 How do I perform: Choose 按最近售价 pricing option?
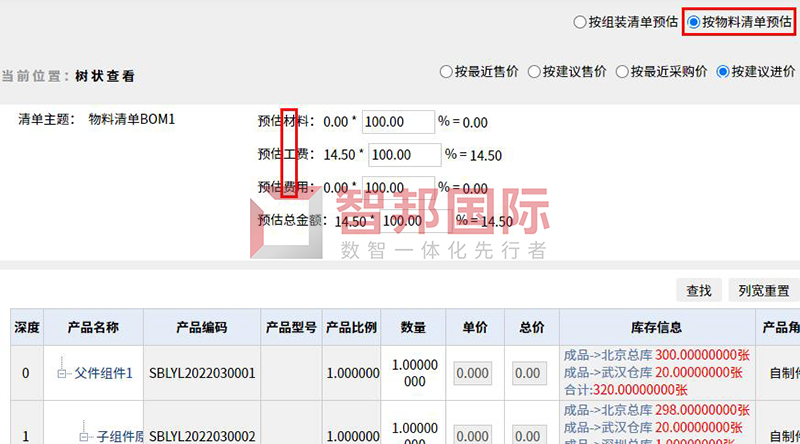click(446, 72)
